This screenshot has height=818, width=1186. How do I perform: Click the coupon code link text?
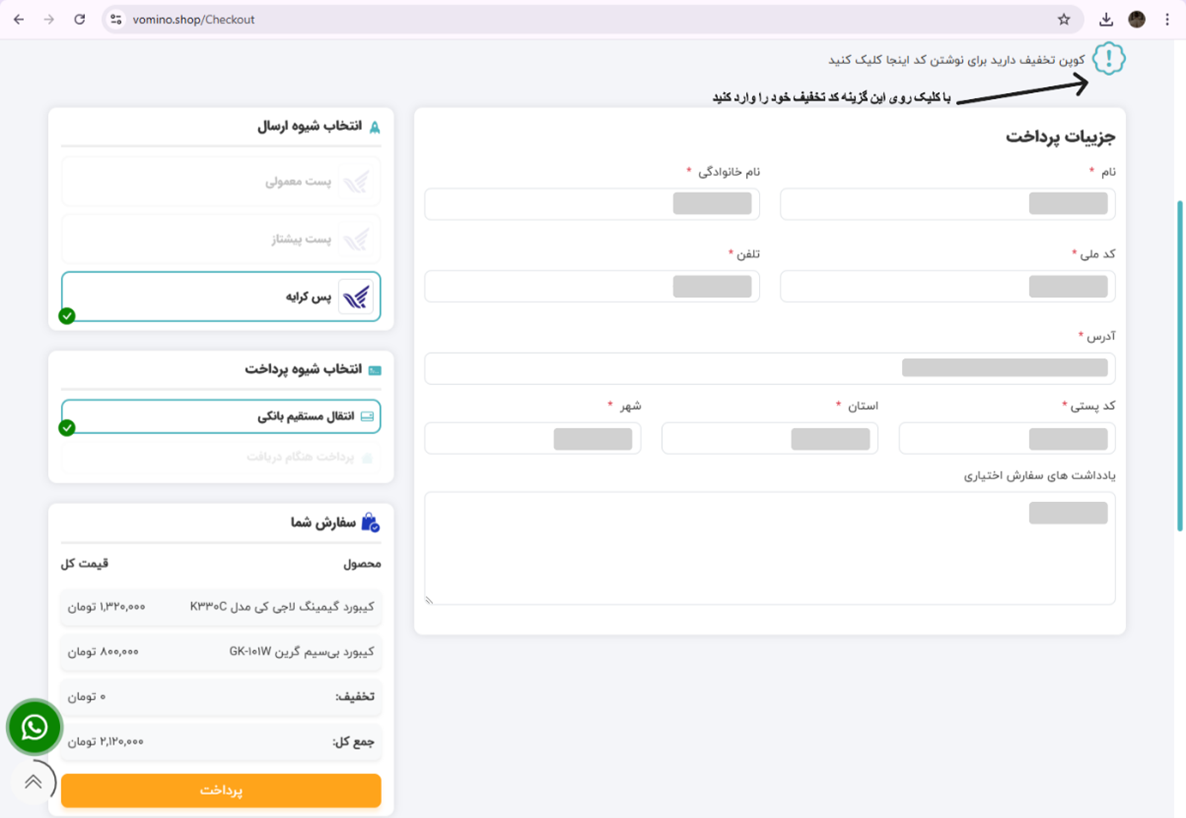(x=955, y=60)
